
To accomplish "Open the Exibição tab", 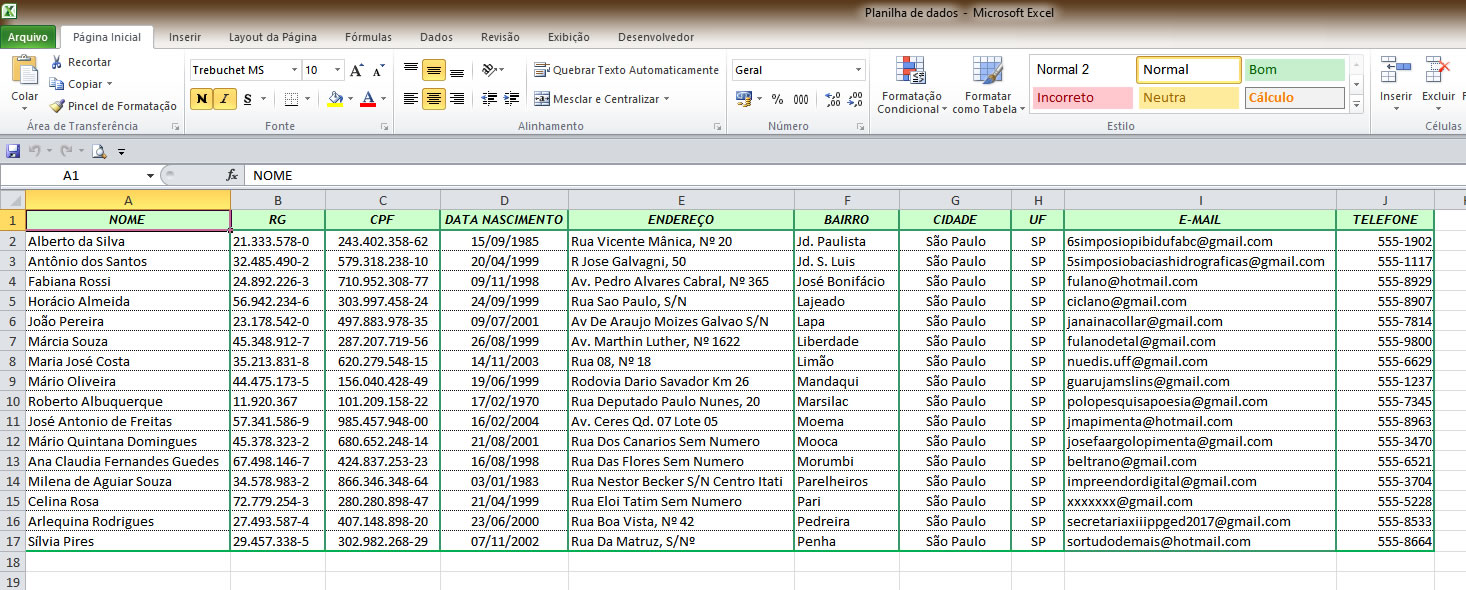I will point(569,37).
